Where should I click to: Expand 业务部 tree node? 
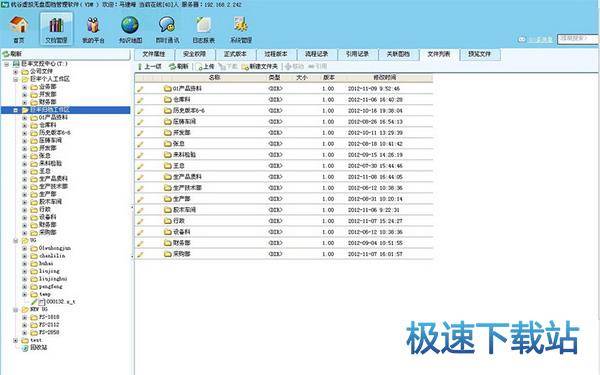click(24, 87)
